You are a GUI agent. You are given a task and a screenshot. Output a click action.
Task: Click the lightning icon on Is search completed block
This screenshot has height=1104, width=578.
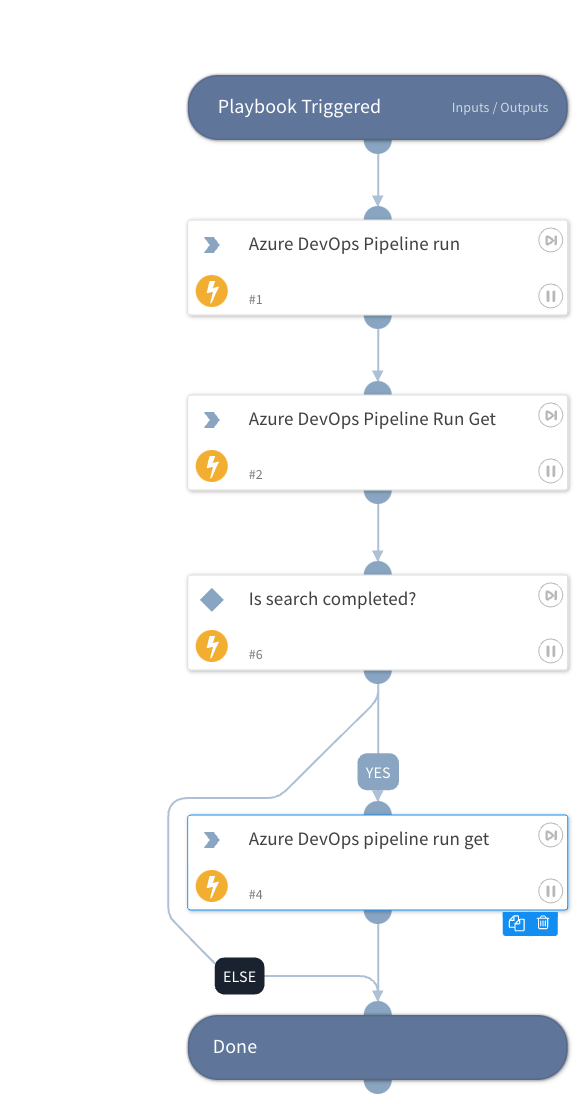pyautogui.click(x=211, y=646)
